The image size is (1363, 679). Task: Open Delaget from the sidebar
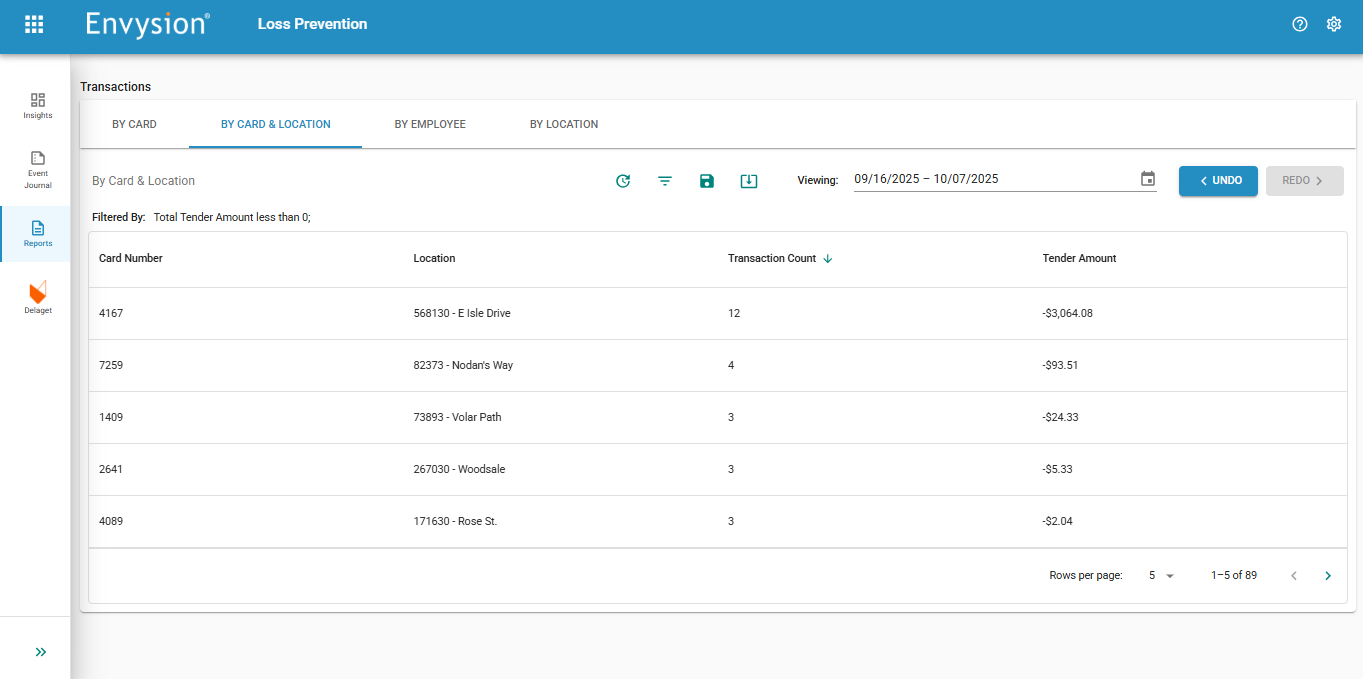[x=38, y=297]
